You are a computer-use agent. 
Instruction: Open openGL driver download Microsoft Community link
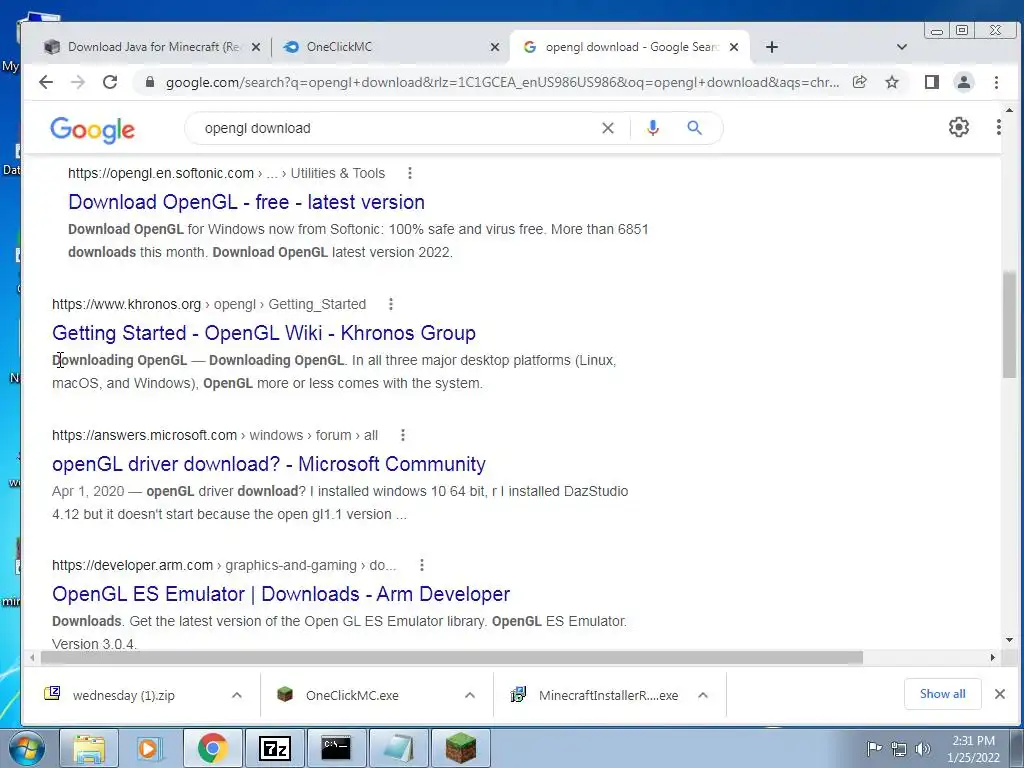click(269, 464)
